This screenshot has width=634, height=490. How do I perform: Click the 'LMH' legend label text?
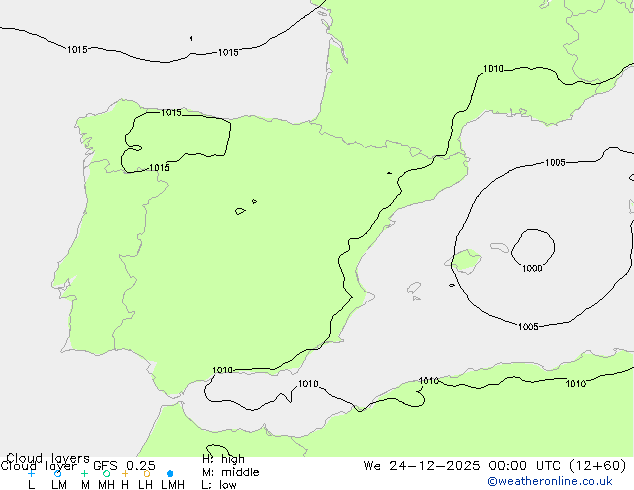click(173, 485)
